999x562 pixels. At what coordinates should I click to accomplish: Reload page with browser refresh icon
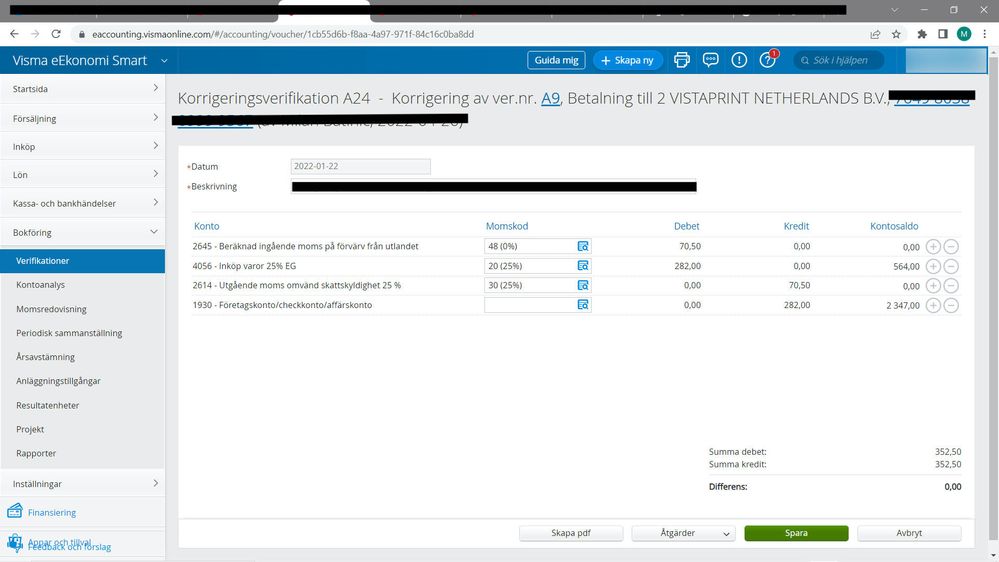[56, 34]
